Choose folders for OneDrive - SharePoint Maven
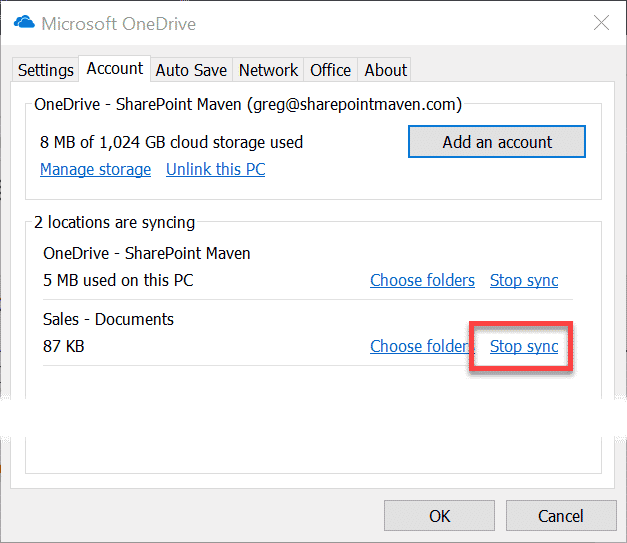Image resolution: width=627 pixels, height=543 pixels. [422, 280]
